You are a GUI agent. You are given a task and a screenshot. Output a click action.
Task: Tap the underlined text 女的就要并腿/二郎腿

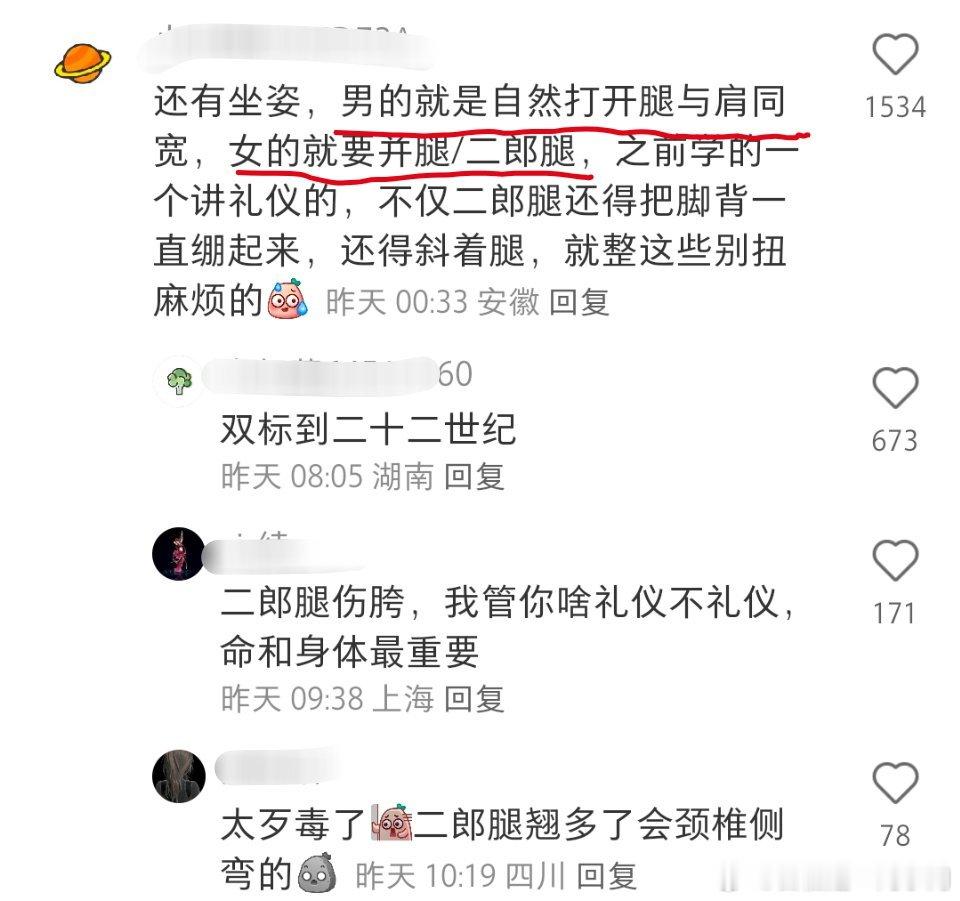(403, 152)
